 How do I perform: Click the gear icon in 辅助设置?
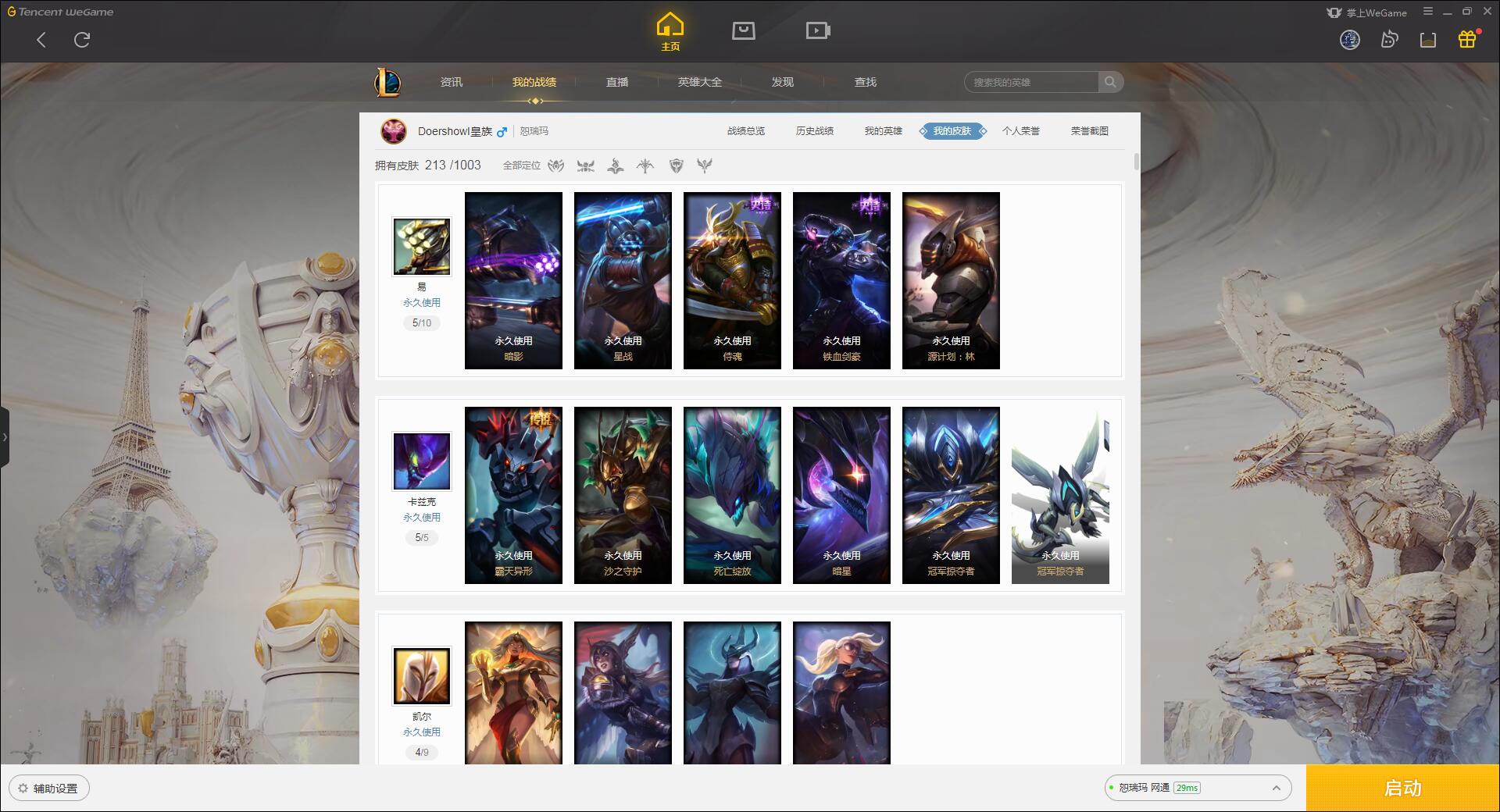click(x=23, y=789)
